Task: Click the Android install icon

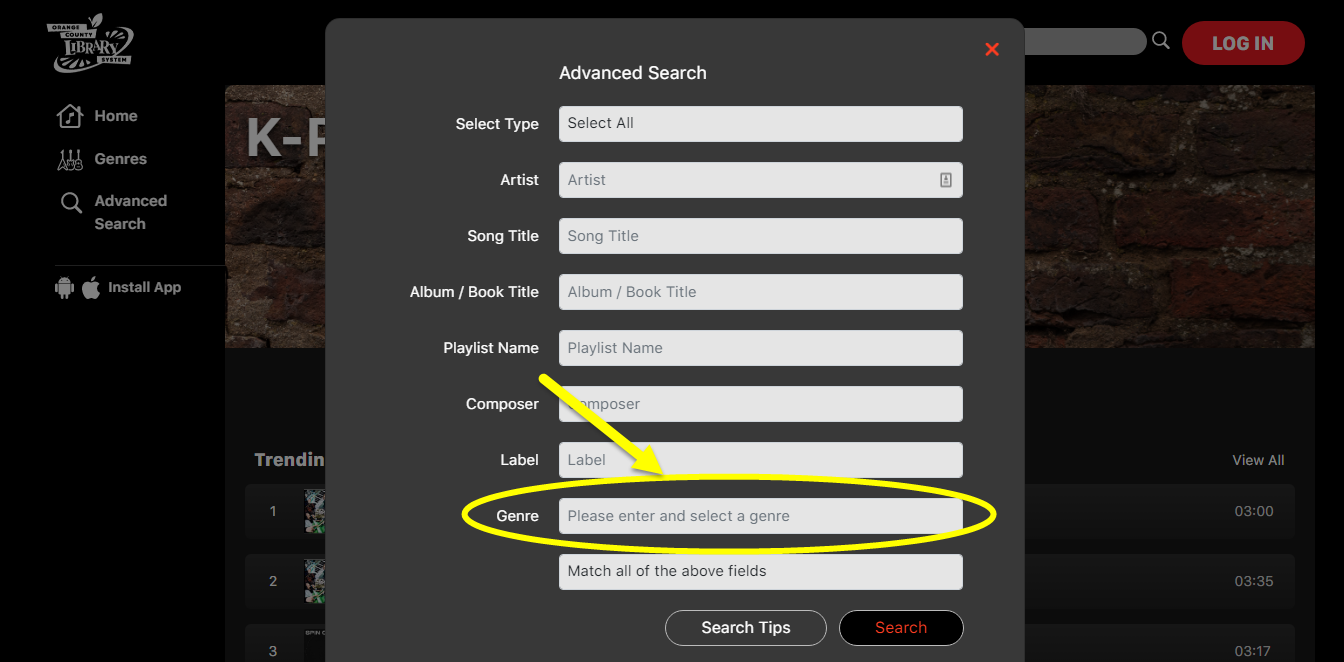Action: click(x=64, y=288)
